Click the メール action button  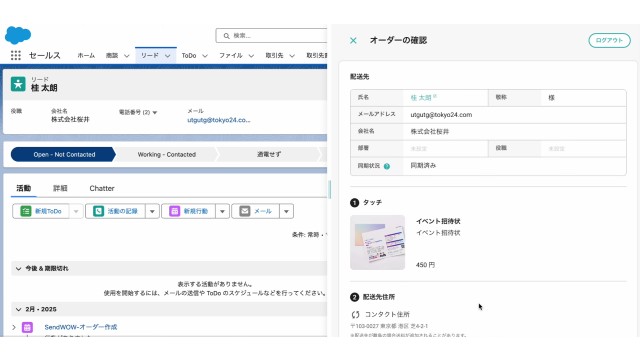(256, 211)
